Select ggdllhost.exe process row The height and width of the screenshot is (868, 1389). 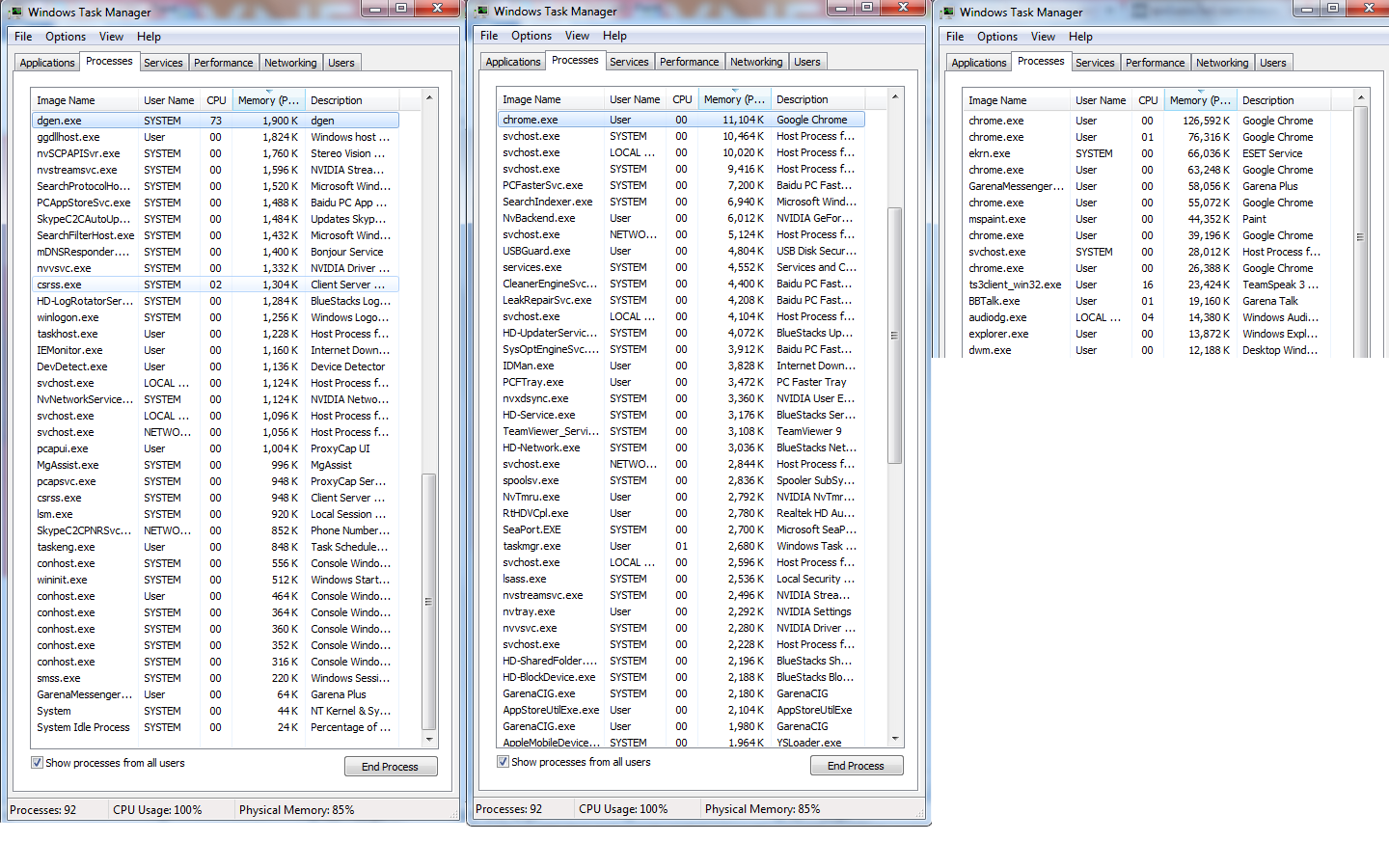click(215, 137)
